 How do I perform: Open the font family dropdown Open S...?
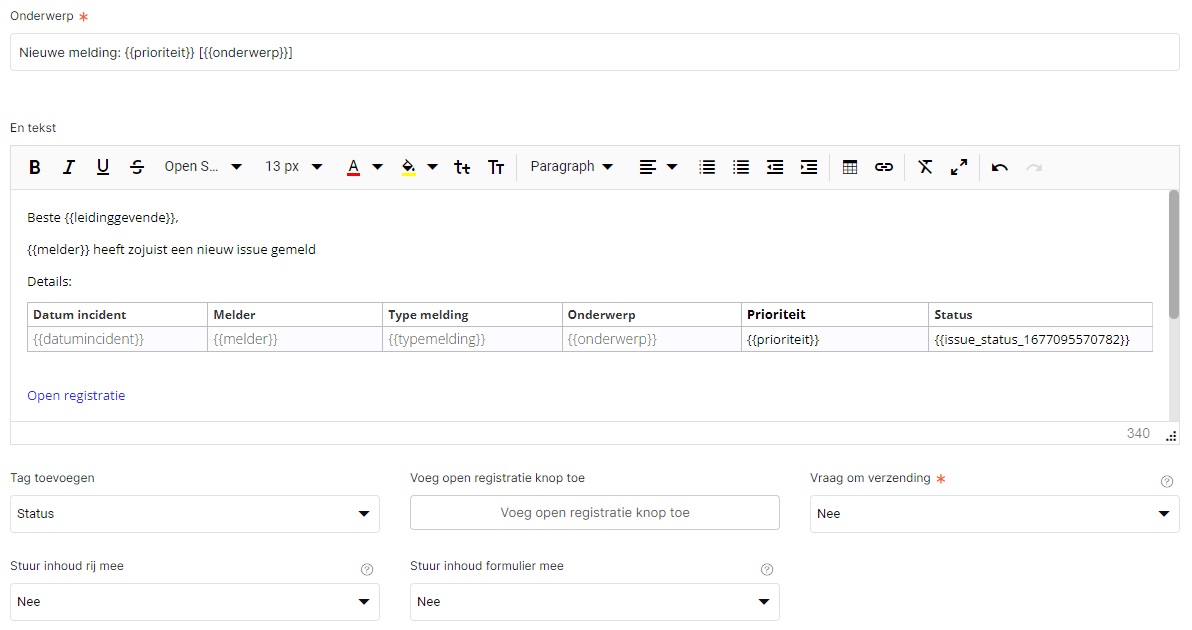tap(203, 167)
